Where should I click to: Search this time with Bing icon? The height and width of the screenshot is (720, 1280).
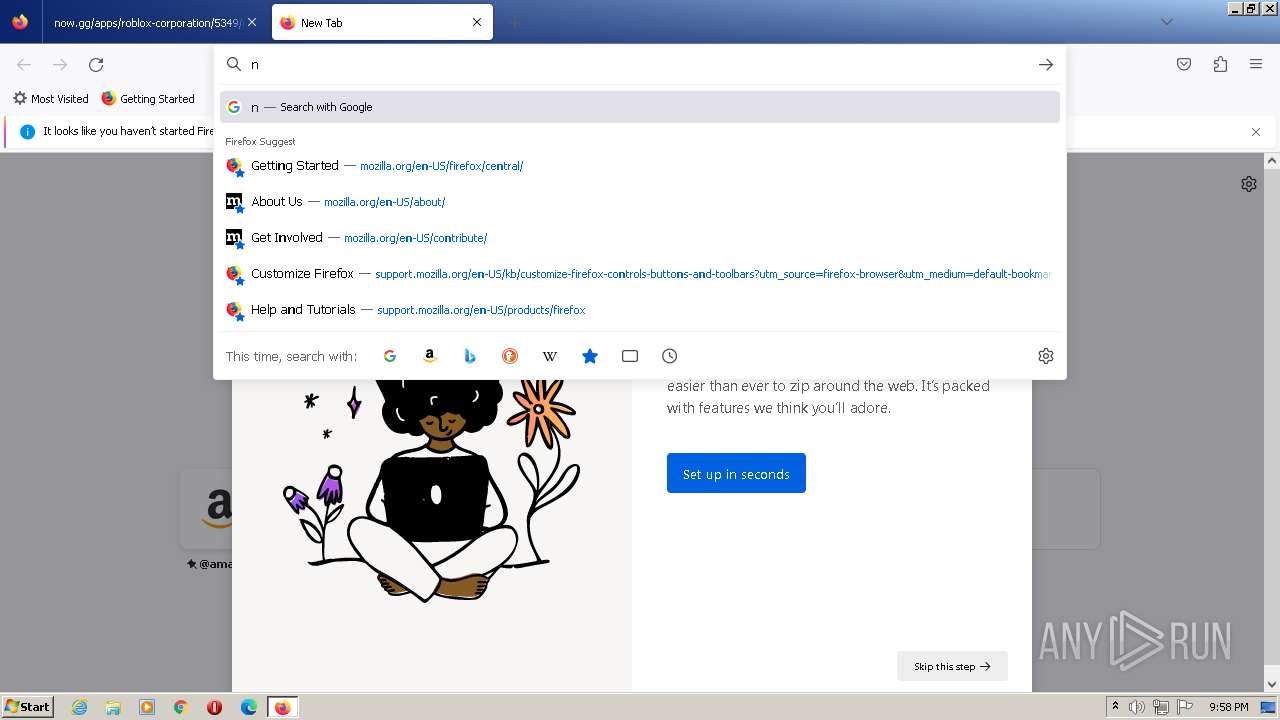[470, 356]
